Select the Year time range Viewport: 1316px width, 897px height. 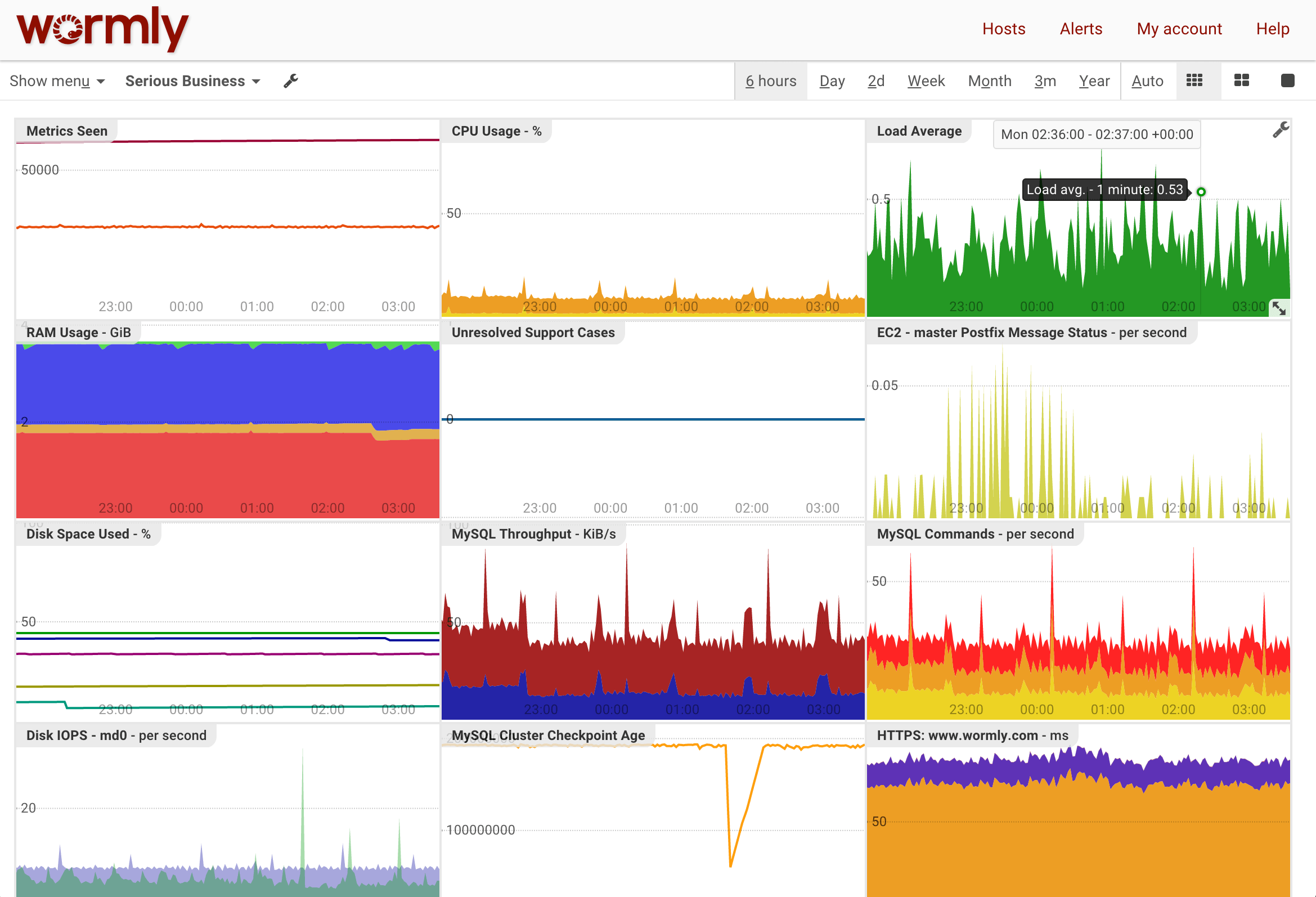tap(1094, 81)
